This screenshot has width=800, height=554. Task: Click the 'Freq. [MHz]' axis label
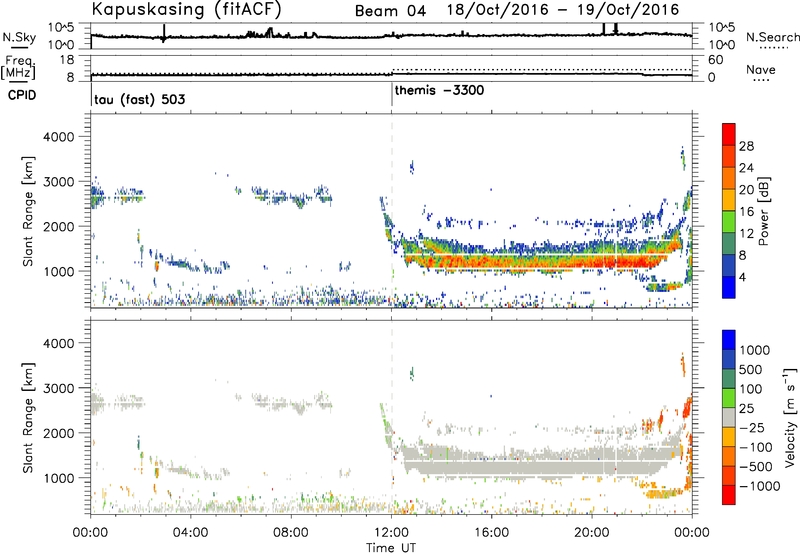tap(18, 68)
